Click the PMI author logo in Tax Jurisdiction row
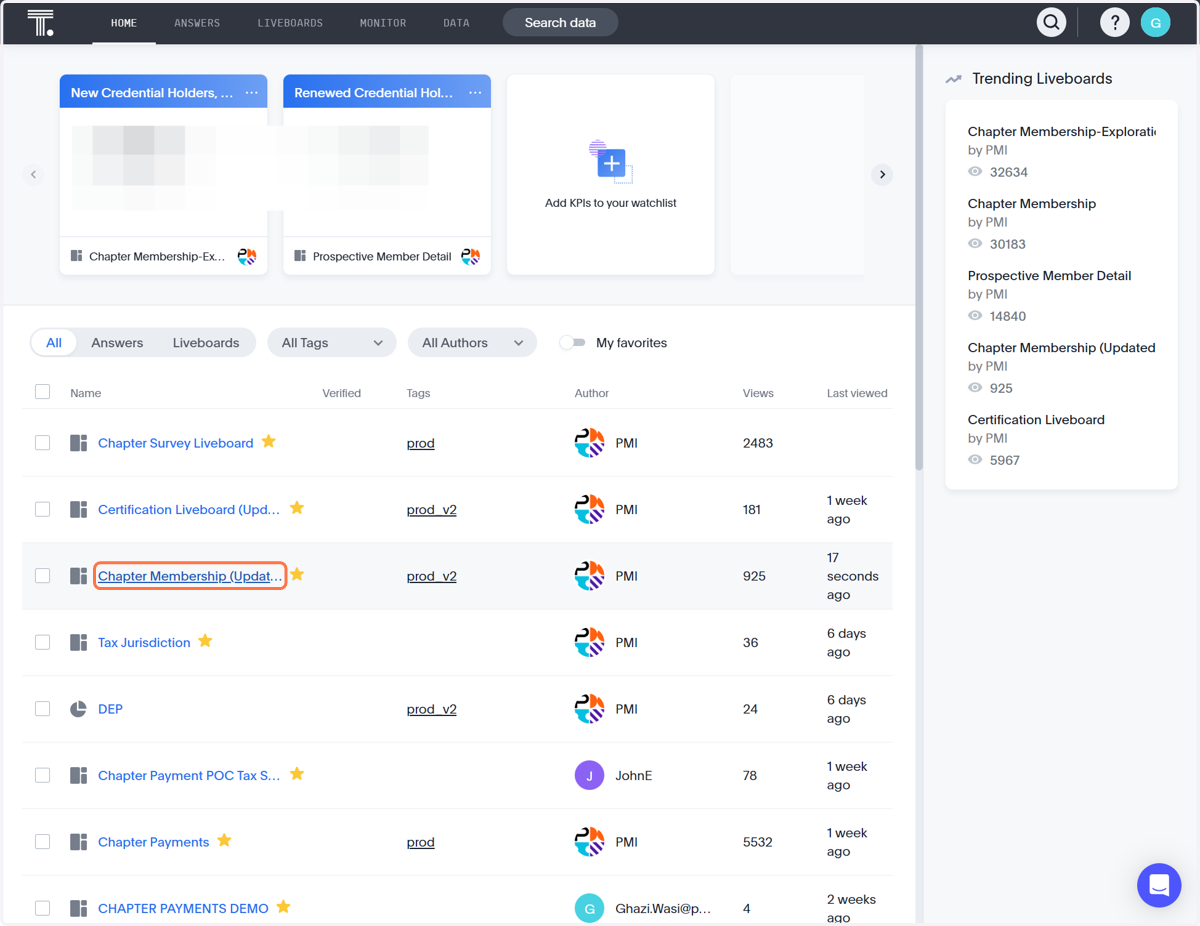The width and height of the screenshot is (1200, 926). coord(589,642)
